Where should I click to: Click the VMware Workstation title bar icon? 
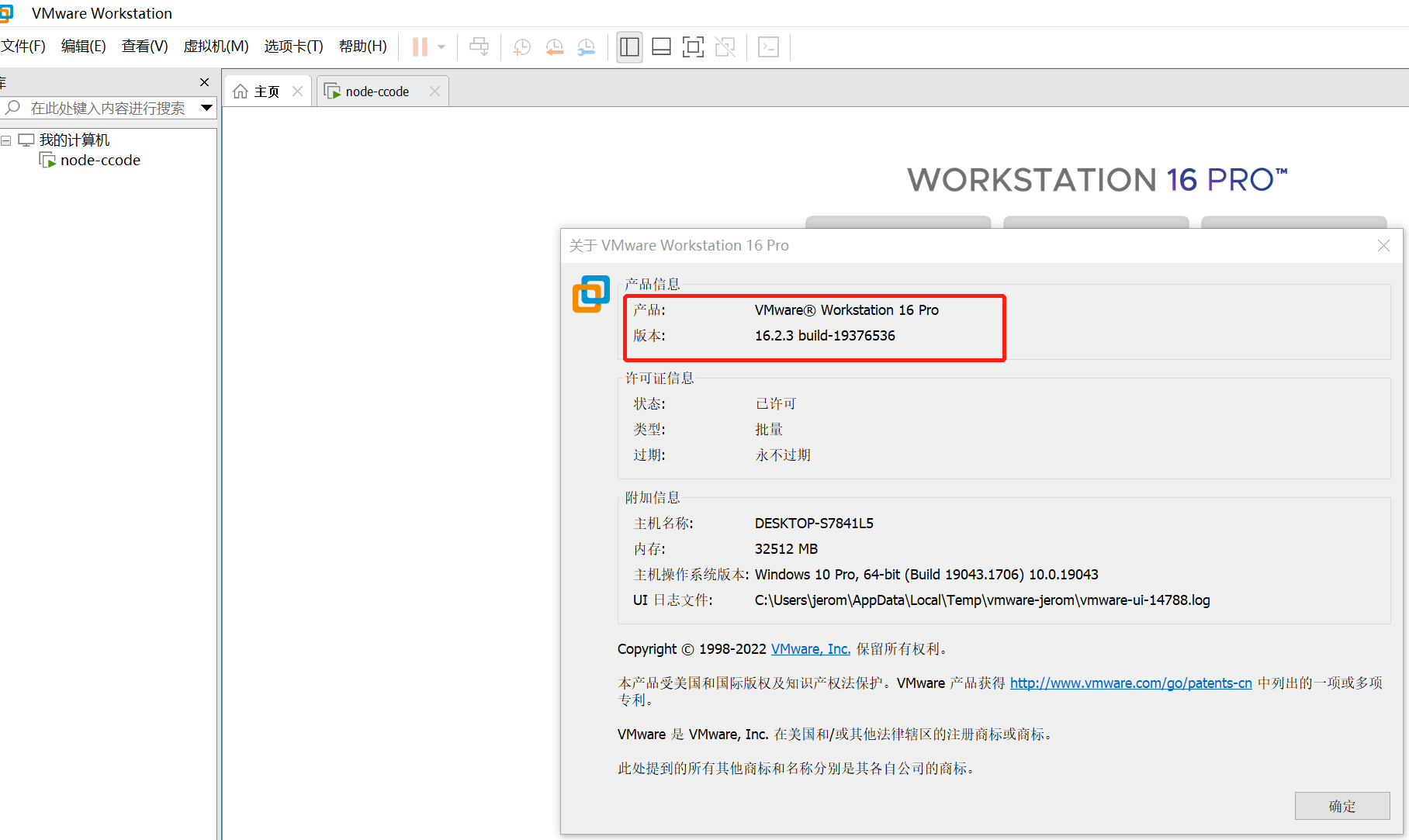pyautogui.click(x=6, y=13)
